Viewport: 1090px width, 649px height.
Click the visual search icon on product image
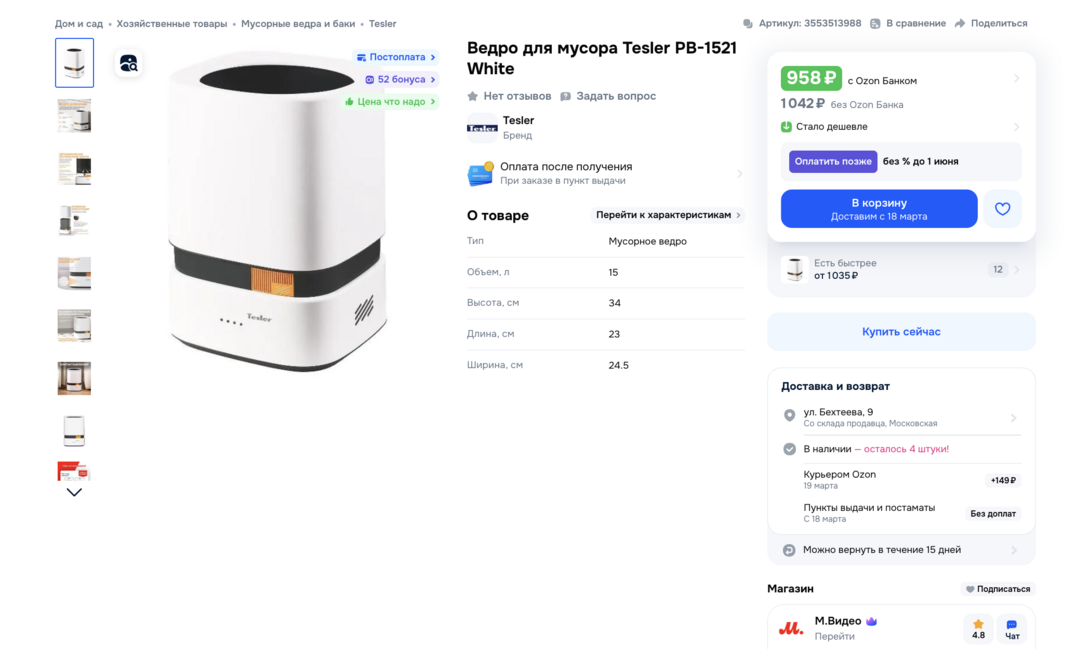(128, 64)
